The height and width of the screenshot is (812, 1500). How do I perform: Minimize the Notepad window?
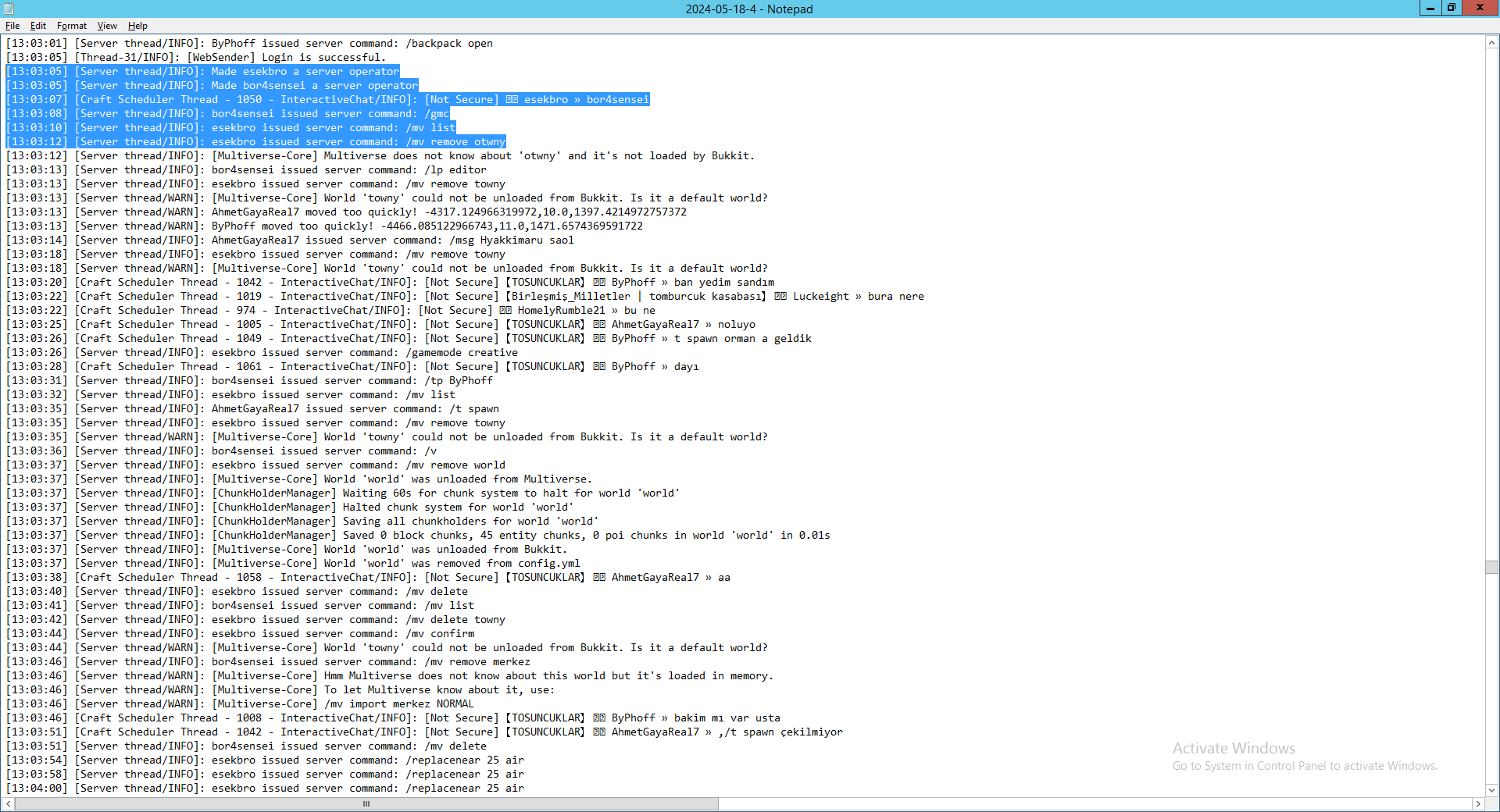point(1430,8)
